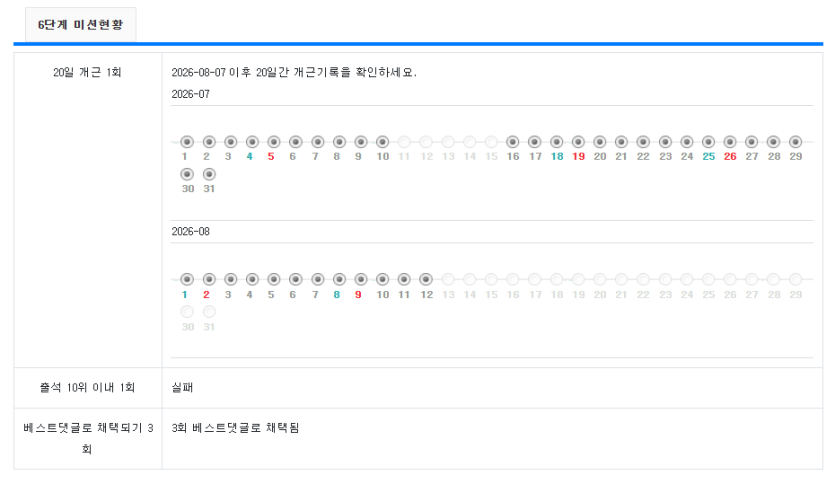Click the July day 16 attendance marker
The width and height of the screenshot is (835, 484).
pos(513,142)
